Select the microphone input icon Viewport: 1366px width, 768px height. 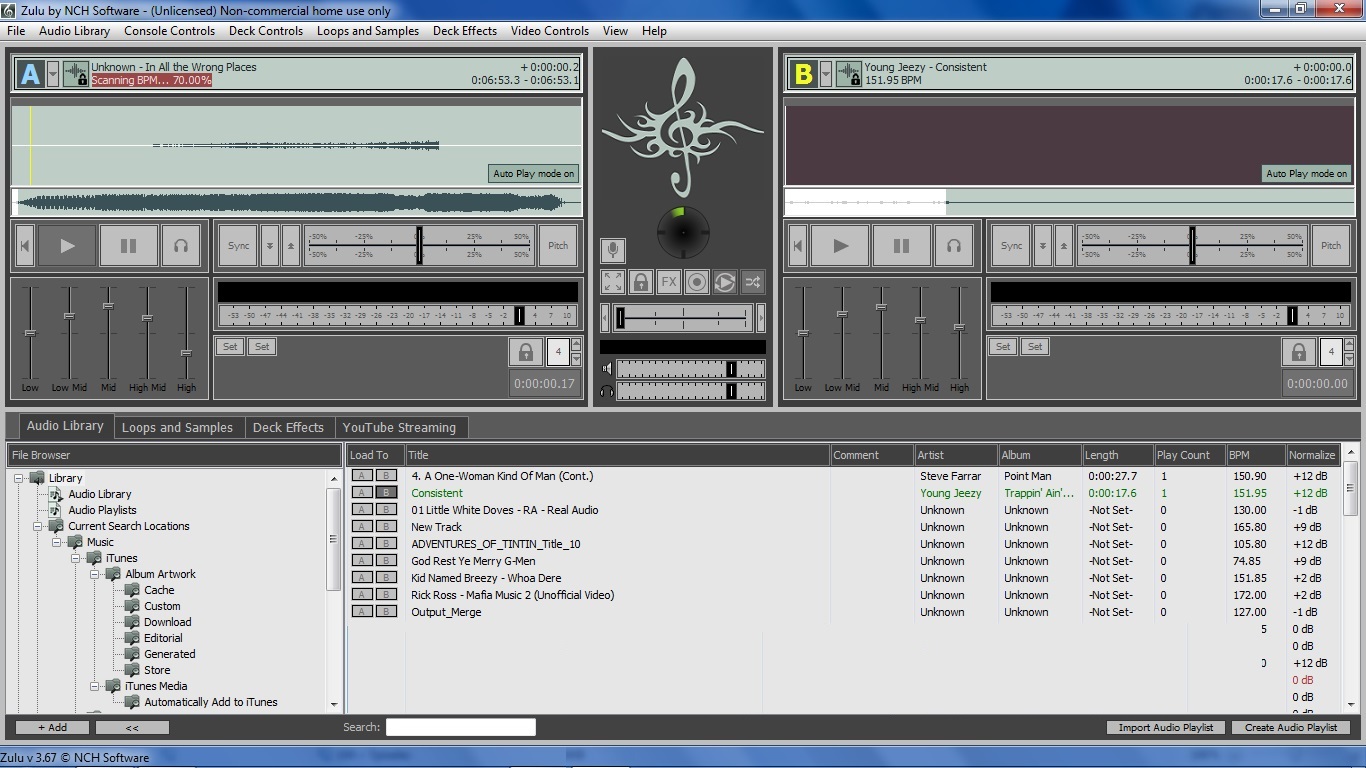coord(612,250)
